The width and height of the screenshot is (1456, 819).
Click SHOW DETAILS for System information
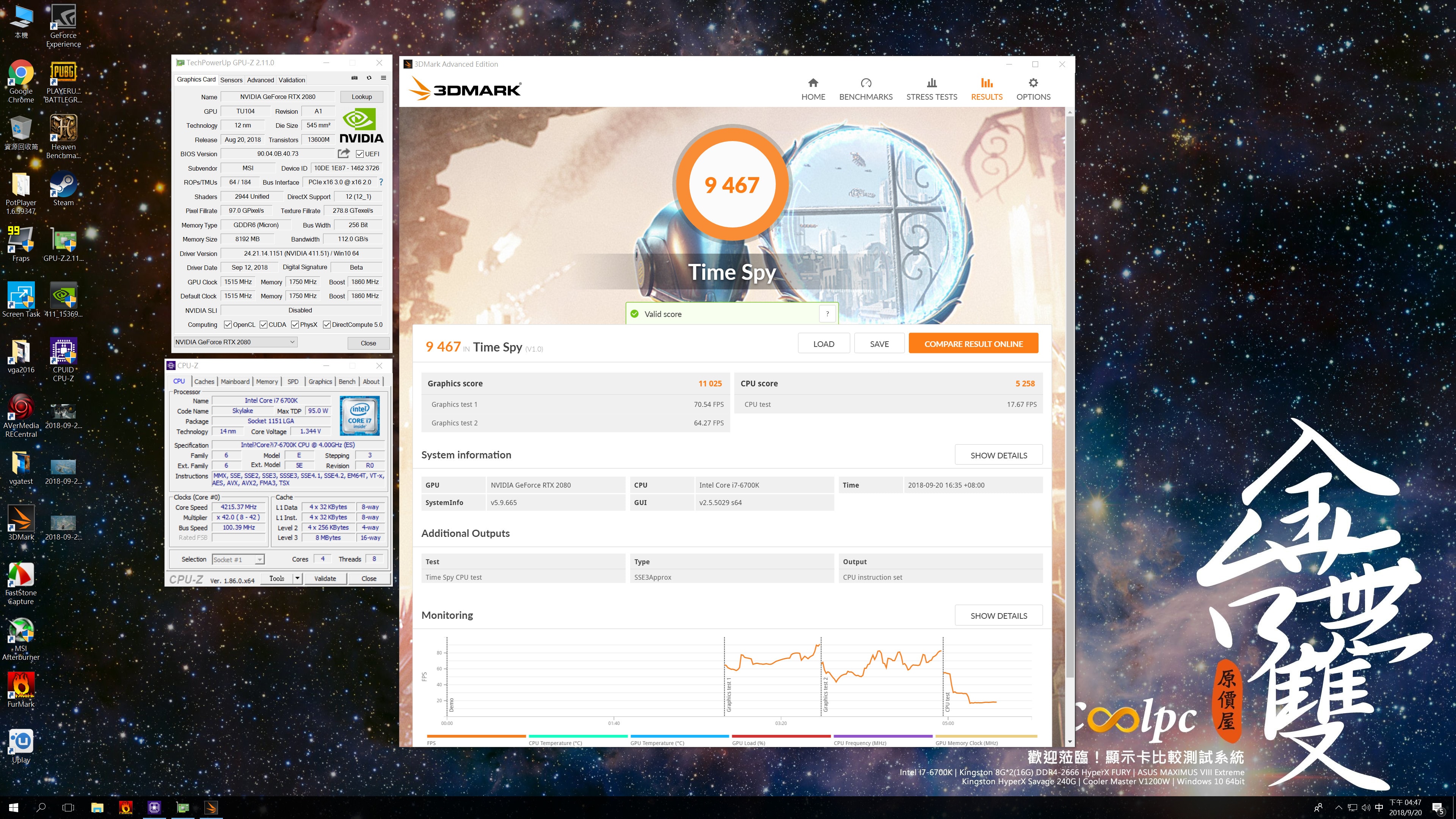pyautogui.click(x=999, y=455)
